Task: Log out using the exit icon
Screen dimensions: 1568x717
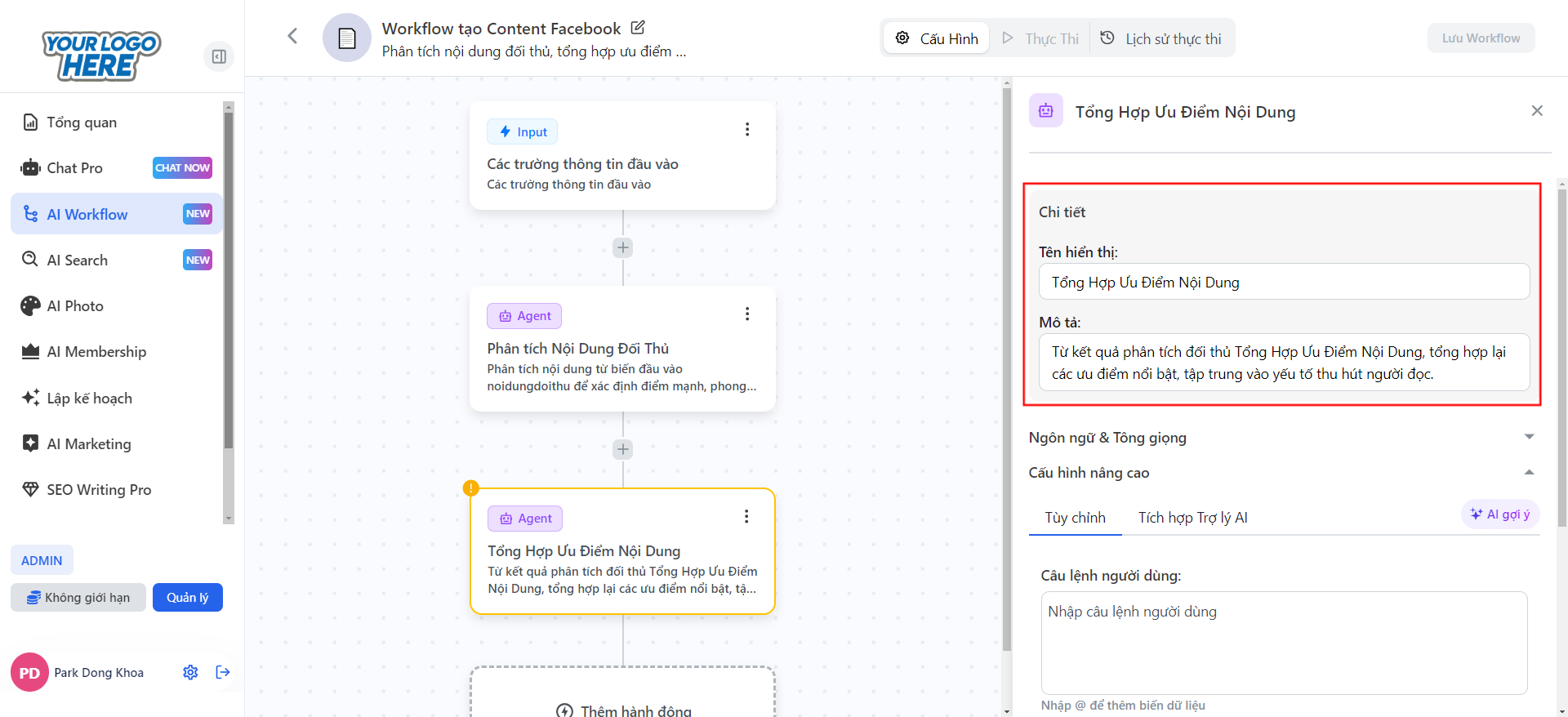Action: 223,672
